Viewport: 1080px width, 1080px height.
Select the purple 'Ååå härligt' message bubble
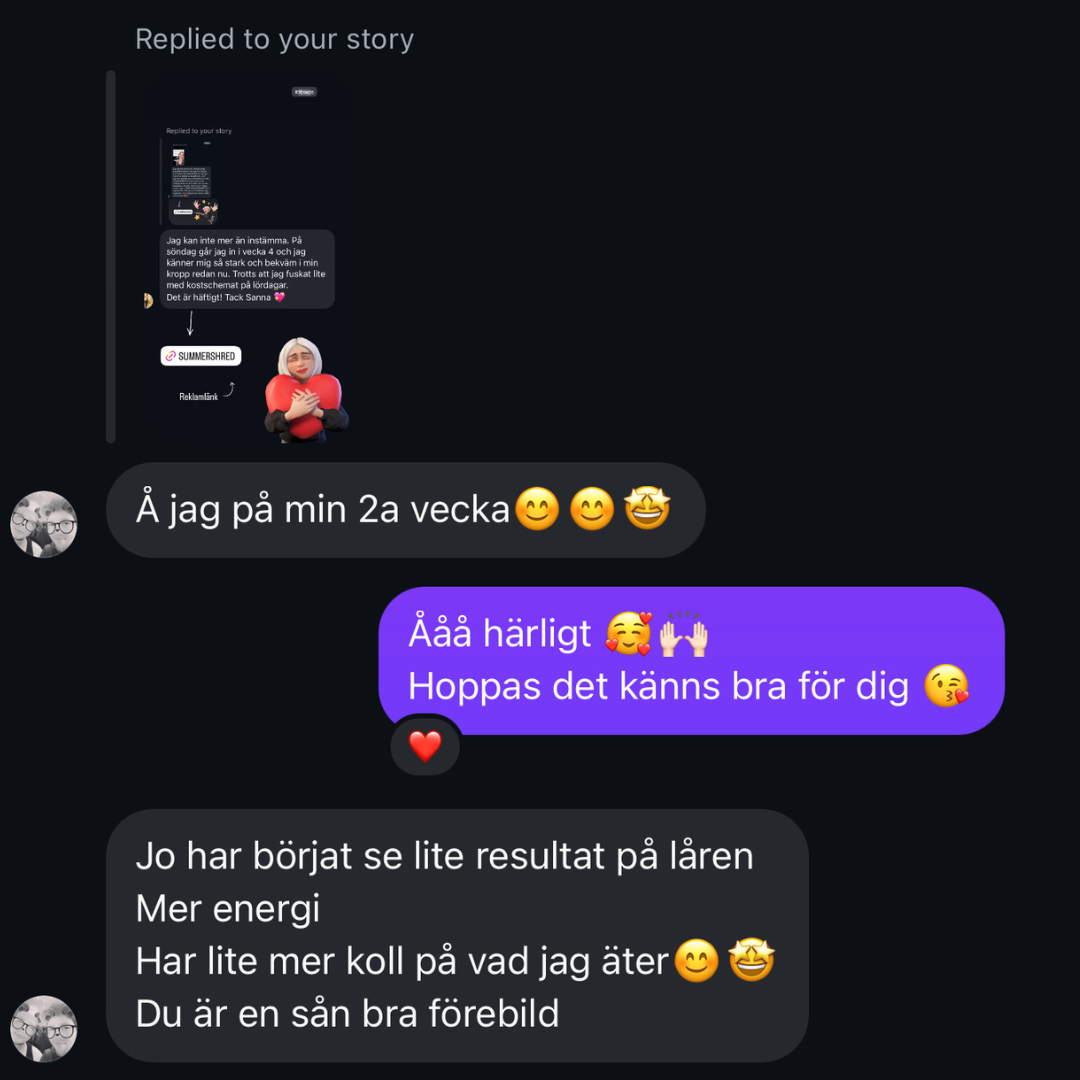point(692,661)
